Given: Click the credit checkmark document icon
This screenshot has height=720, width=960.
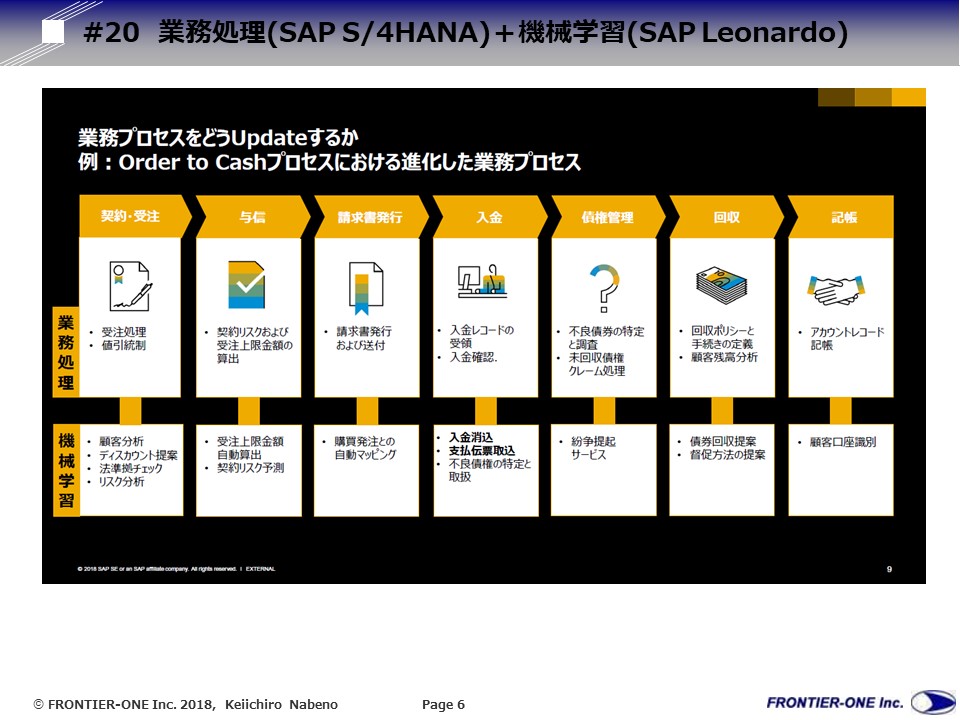Looking at the screenshot, I should (x=246, y=285).
